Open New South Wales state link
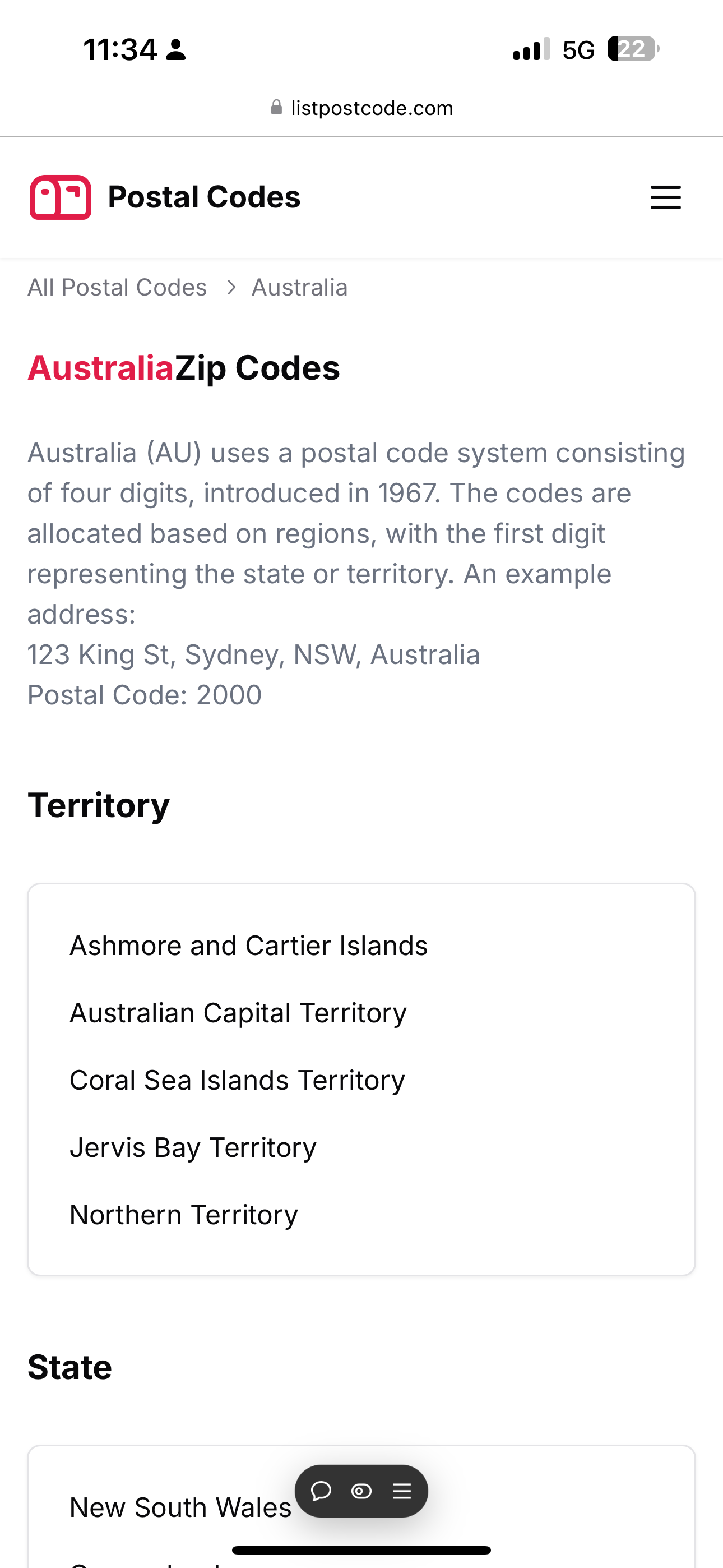Viewport: 723px width, 1568px height. (180, 1507)
